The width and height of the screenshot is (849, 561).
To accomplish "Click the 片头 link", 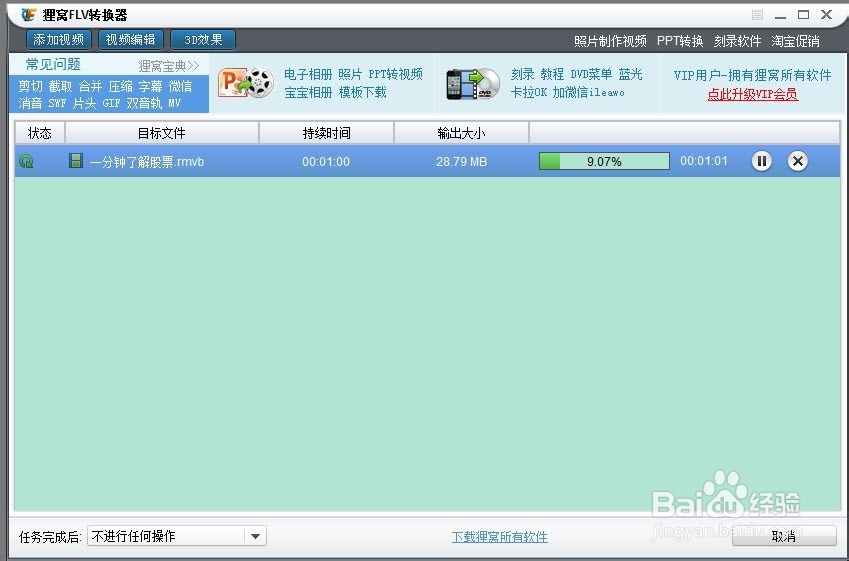I will point(84,103).
